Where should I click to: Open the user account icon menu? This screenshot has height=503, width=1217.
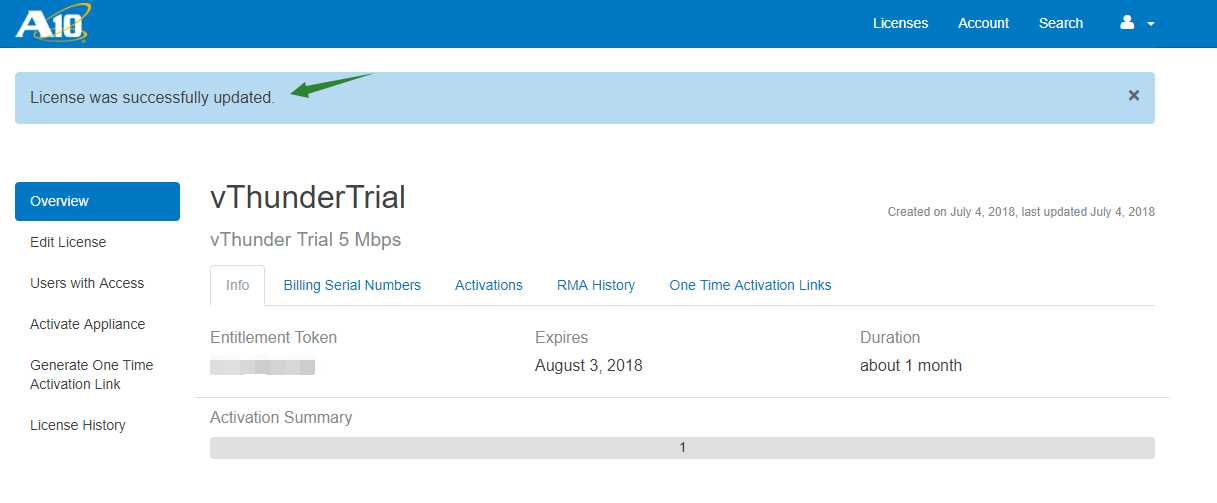(1127, 23)
